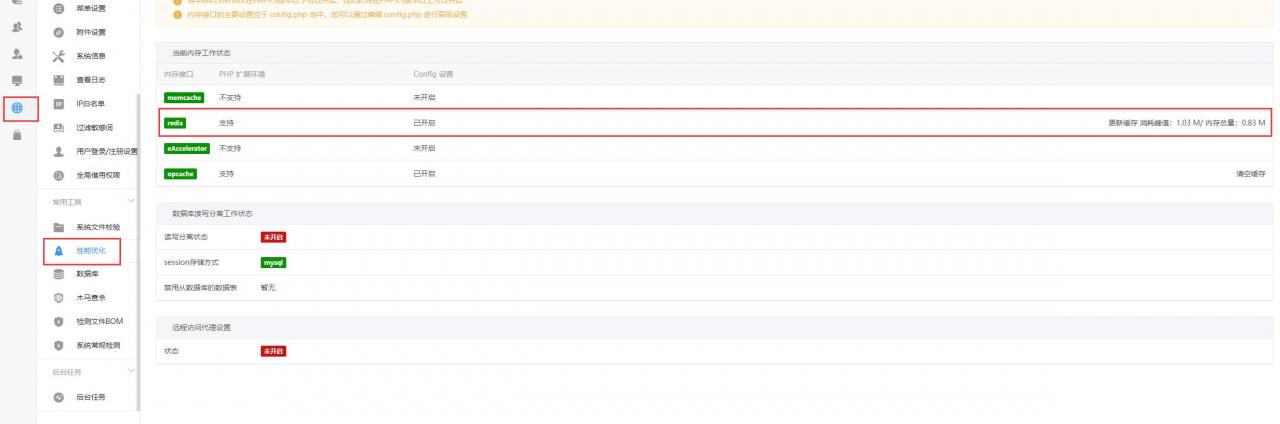The width and height of the screenshot is (1280, 424).
Task: Click the 系统常规检测 shield icon
Action: tap(59, 346)
